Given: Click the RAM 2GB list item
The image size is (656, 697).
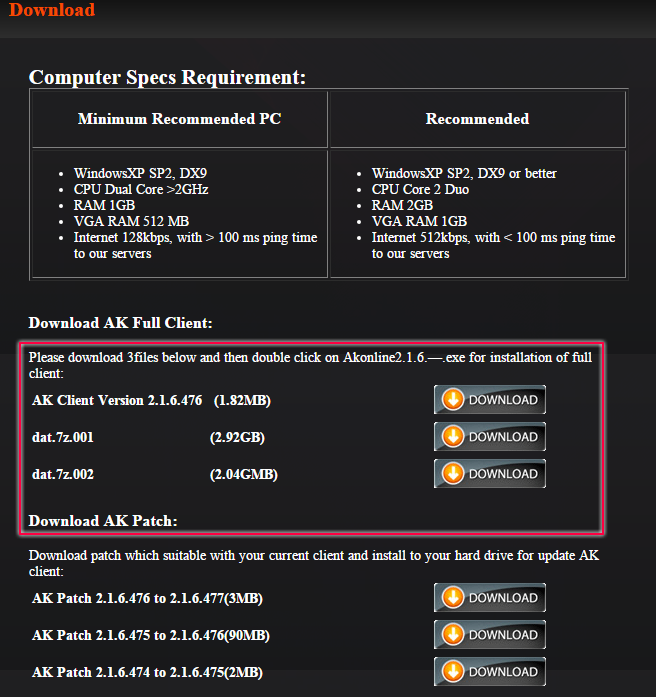Looking at the screenshot, I should pyautogui.click(x=402, y=205).
